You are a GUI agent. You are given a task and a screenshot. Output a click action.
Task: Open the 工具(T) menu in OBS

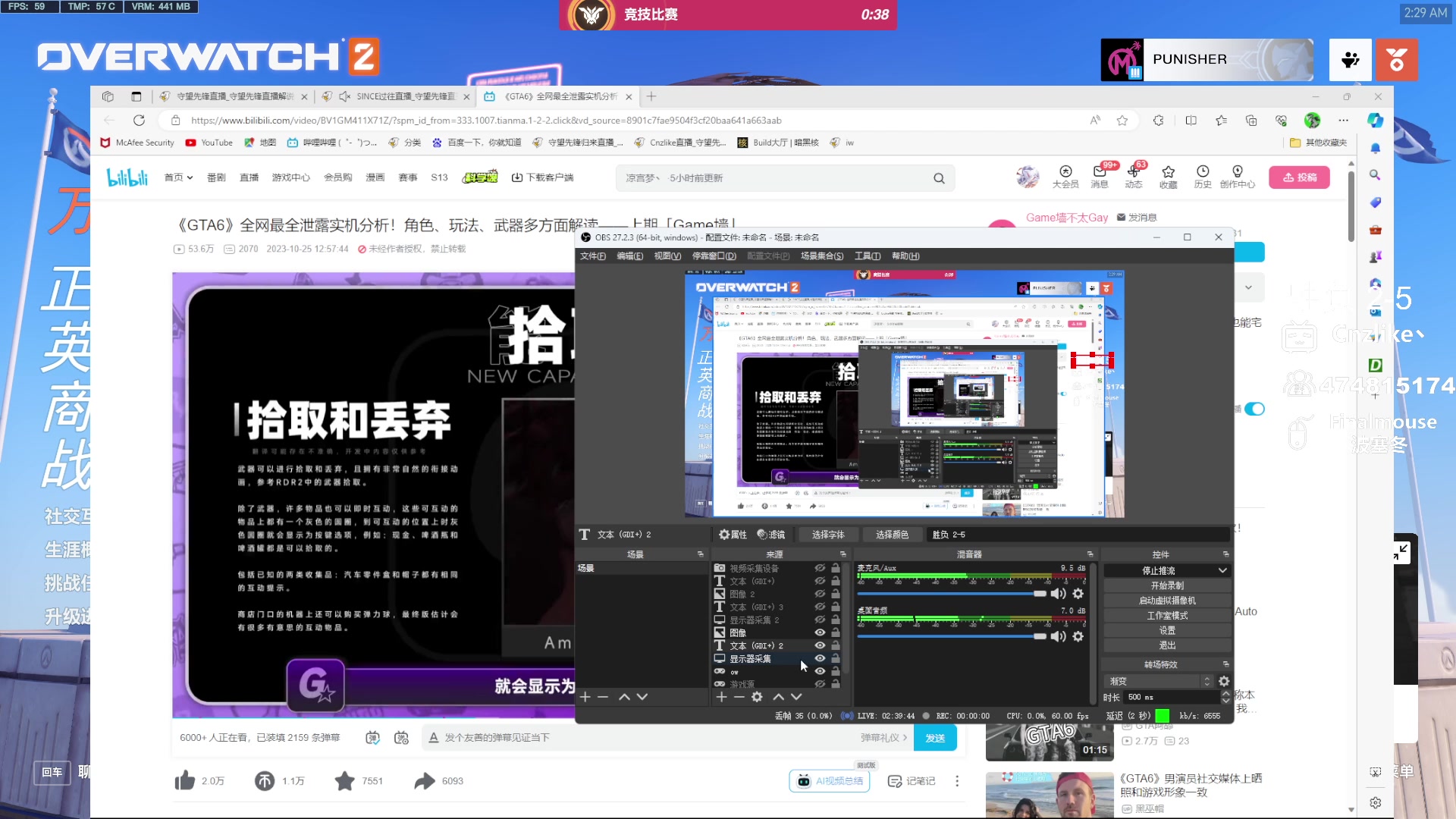pos(867,256)
